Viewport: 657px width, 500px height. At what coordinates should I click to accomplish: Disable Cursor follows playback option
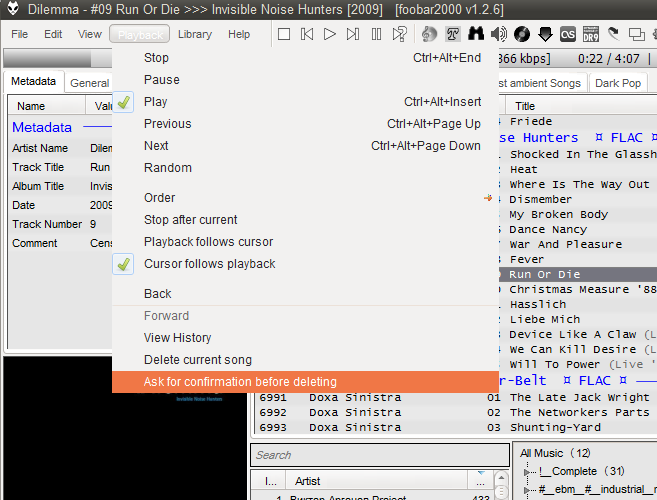coord(209,264)
